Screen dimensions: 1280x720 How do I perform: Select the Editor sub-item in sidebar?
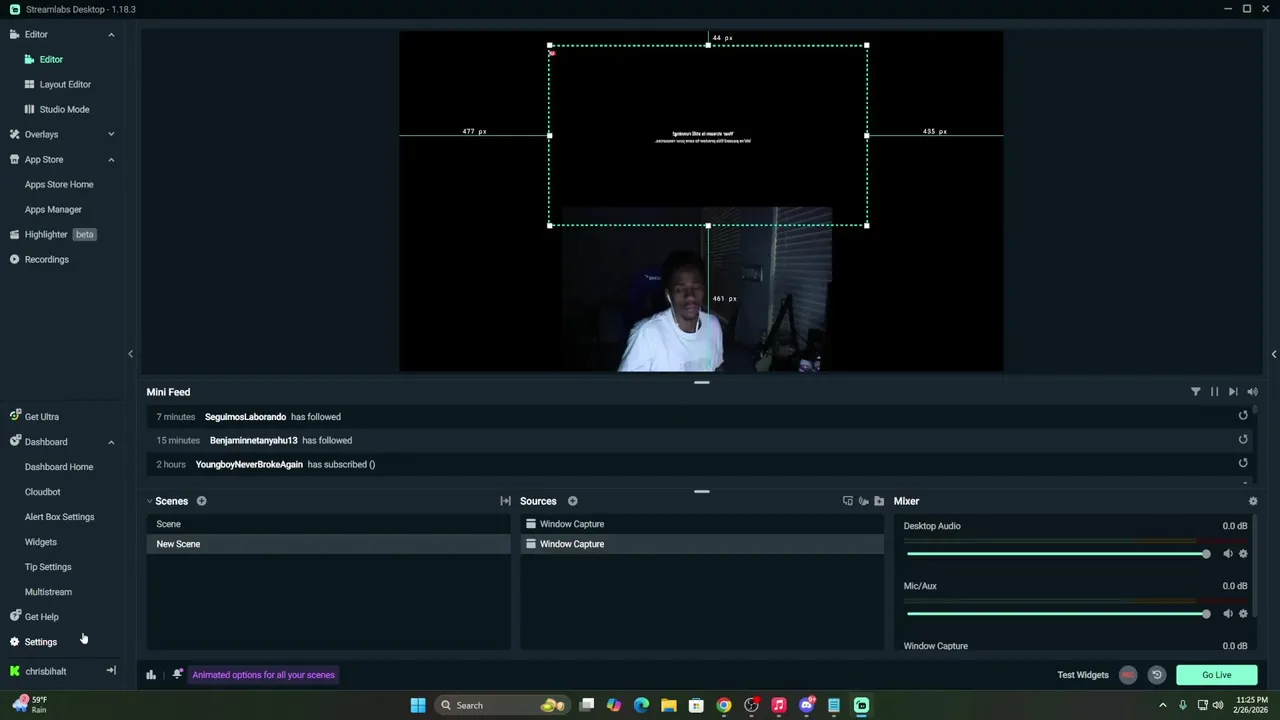(x=51, y=59)
